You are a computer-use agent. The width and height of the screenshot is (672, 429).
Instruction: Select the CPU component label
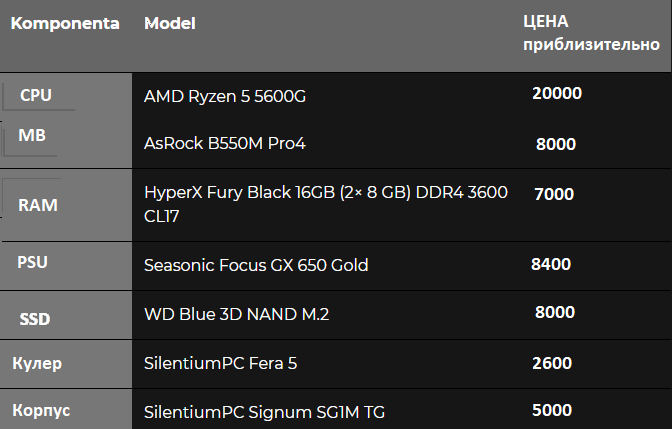click(36, 95)
